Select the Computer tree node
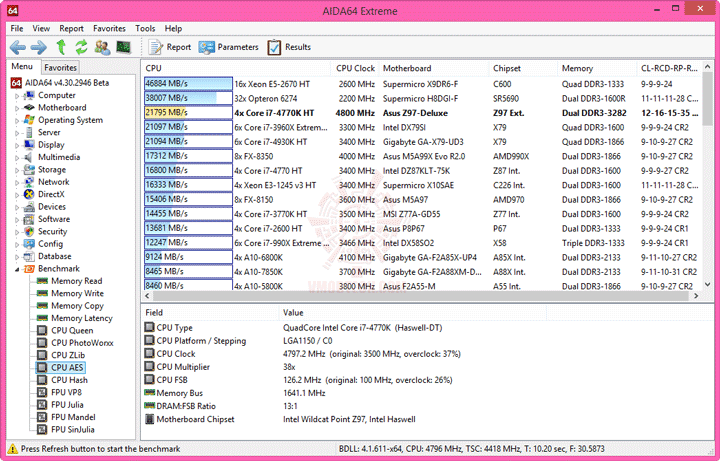 click(56, 95)
